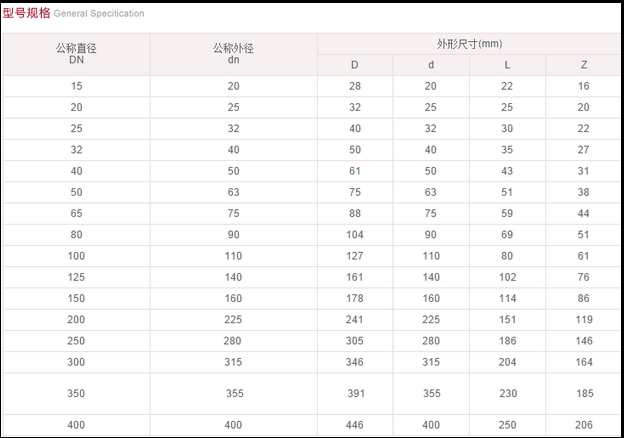Select the cell with value 104
This screenshot has height=438, width=624.
[x=355, y=234]
